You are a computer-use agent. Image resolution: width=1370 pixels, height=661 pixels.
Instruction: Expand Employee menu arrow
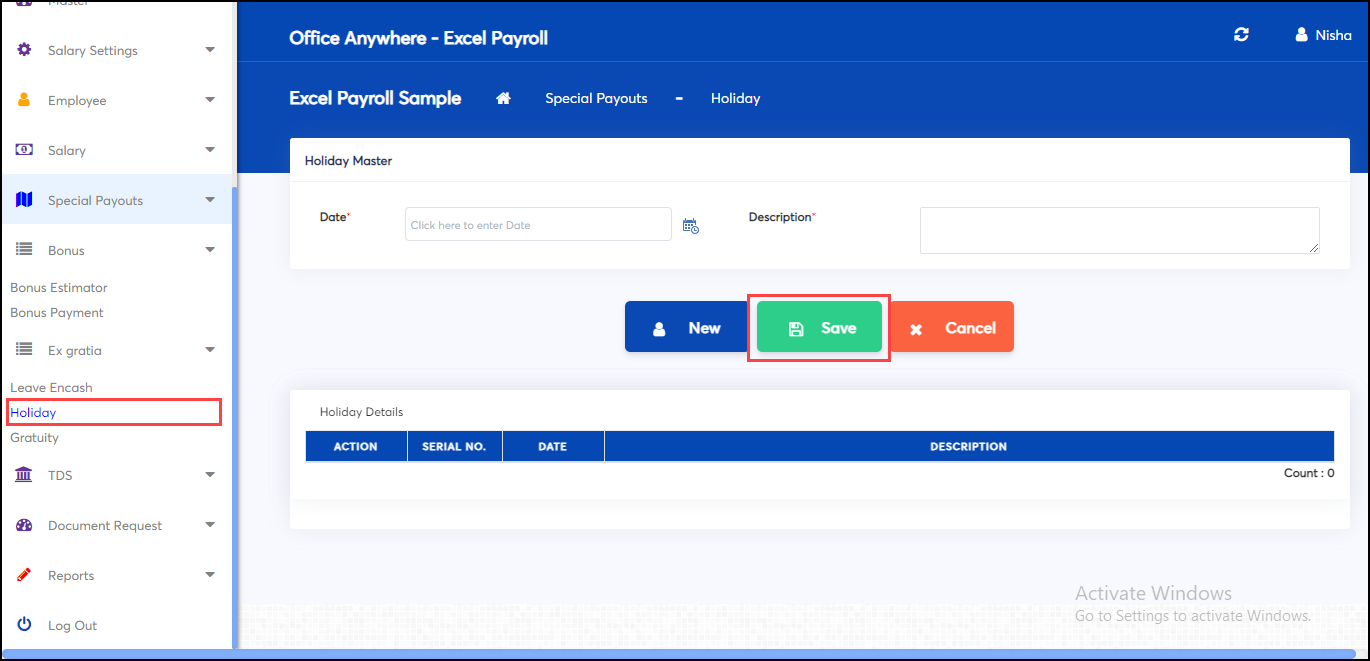tap(210, 100)
